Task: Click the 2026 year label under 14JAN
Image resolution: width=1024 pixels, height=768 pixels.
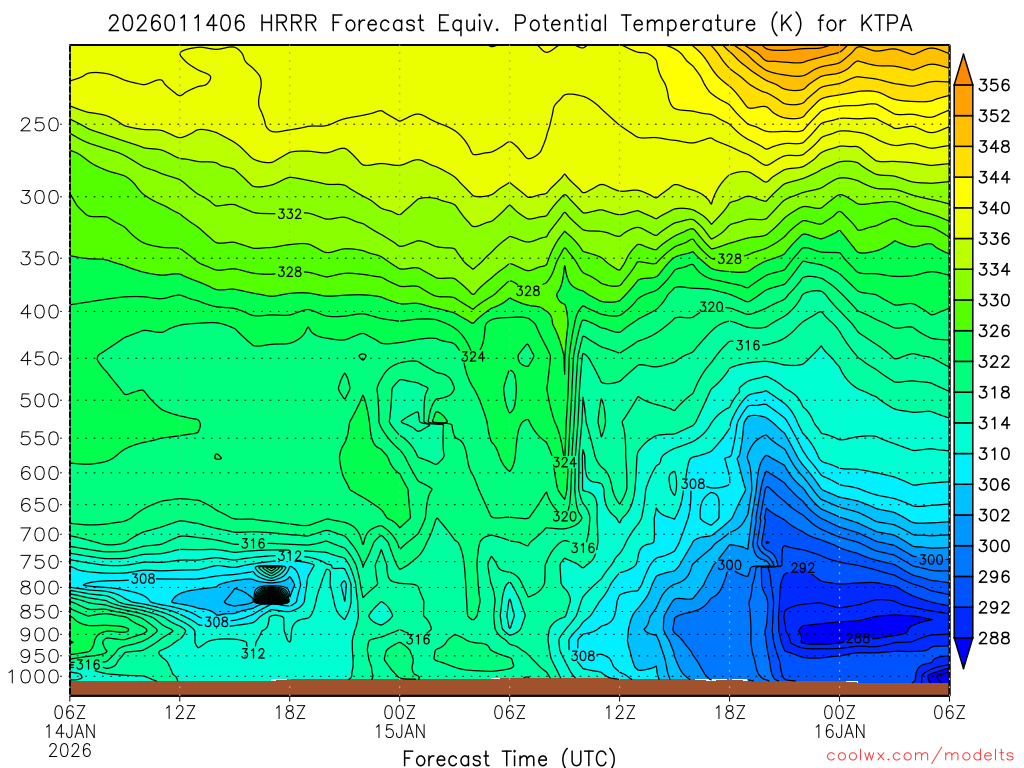Action: [x=70, y=751]
